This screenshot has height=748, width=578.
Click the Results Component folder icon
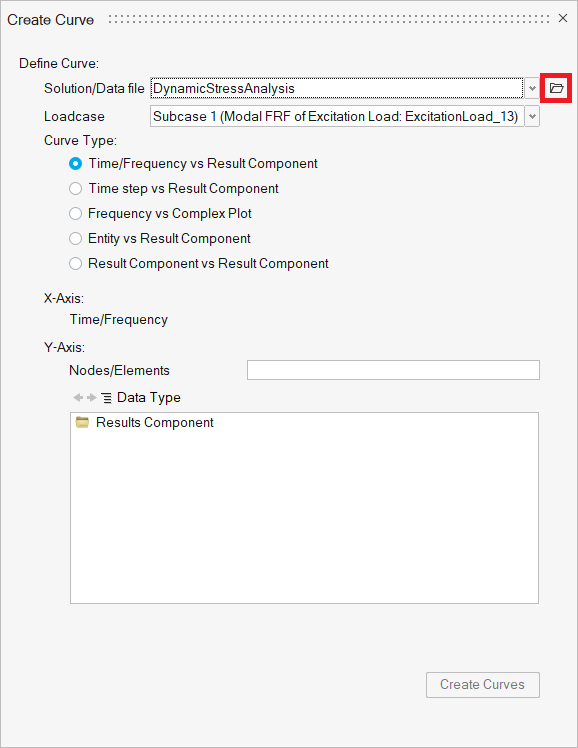[x=83, y=422]
